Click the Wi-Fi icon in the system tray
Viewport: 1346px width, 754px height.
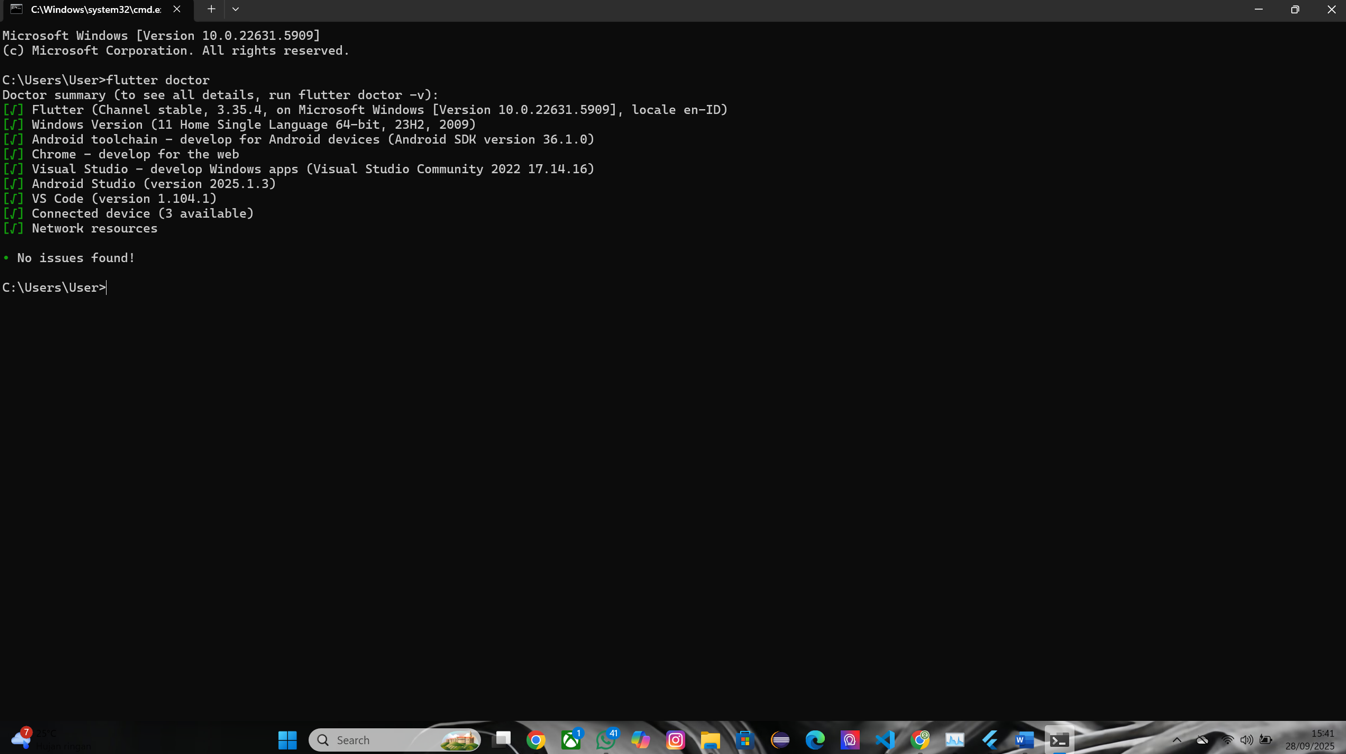[x=1228, y=740]
